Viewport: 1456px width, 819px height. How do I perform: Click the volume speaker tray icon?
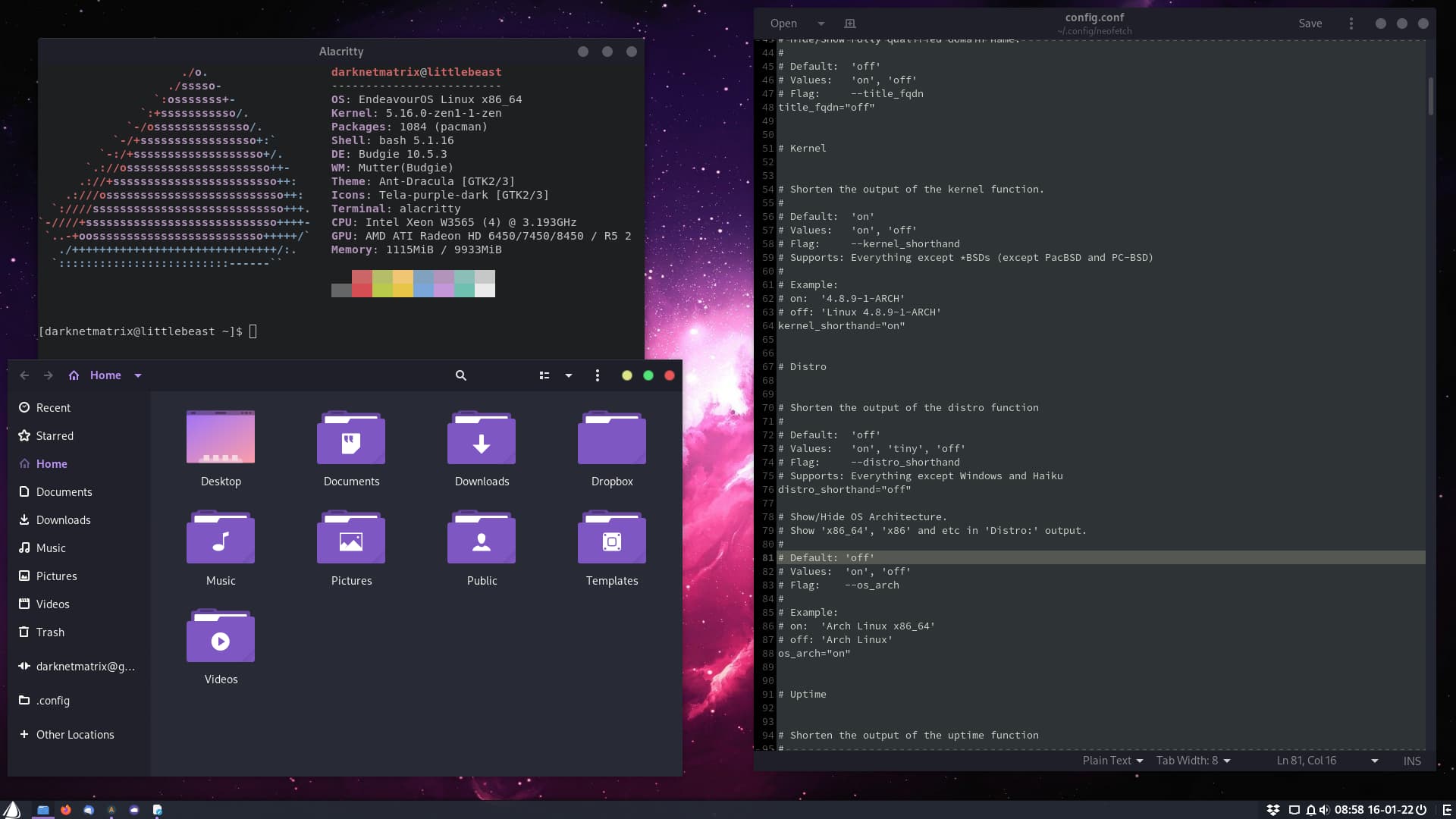1324,810
